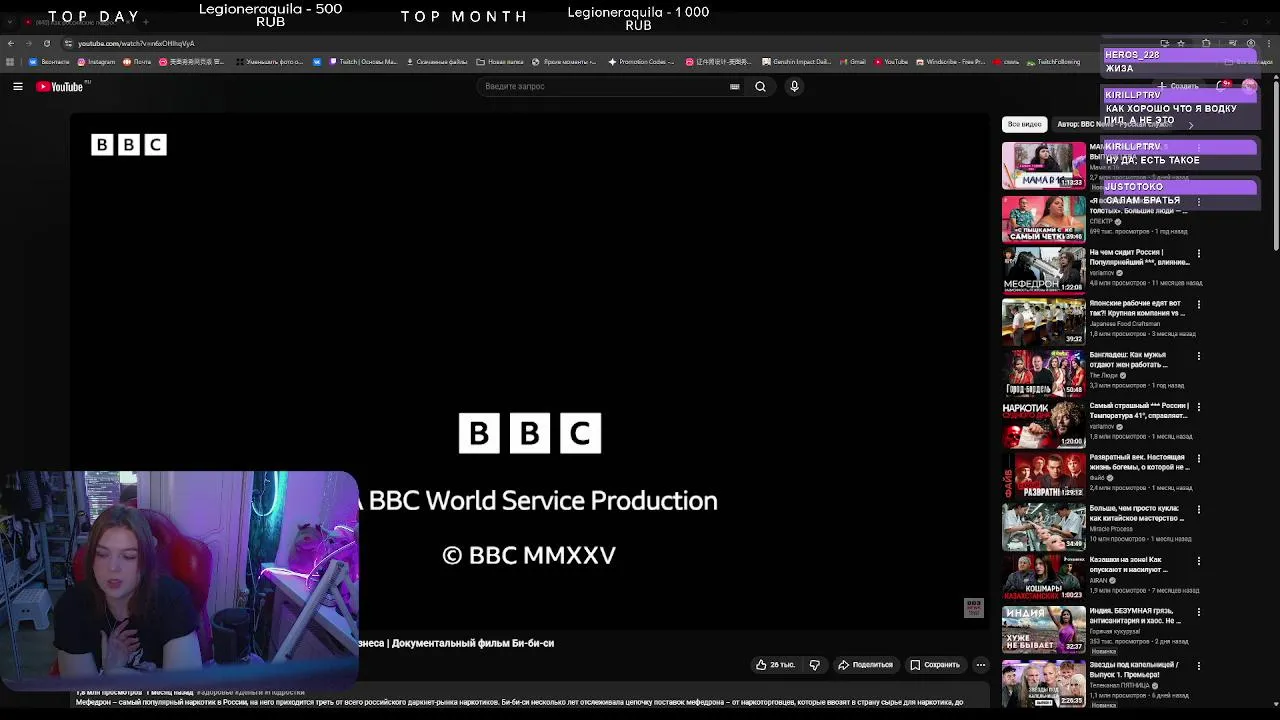Open the Gmail bookmark

coord(852,62)
